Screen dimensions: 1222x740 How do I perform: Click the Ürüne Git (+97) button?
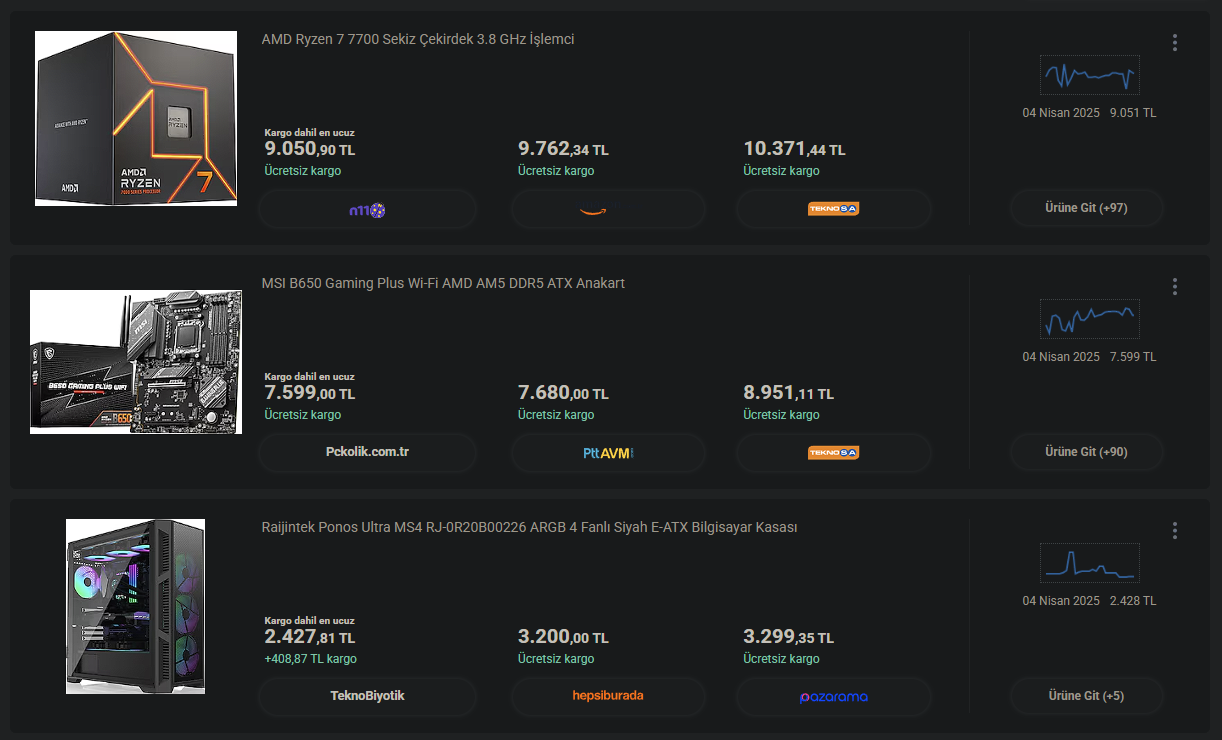pyautogui.click(x=1086, y=208)
